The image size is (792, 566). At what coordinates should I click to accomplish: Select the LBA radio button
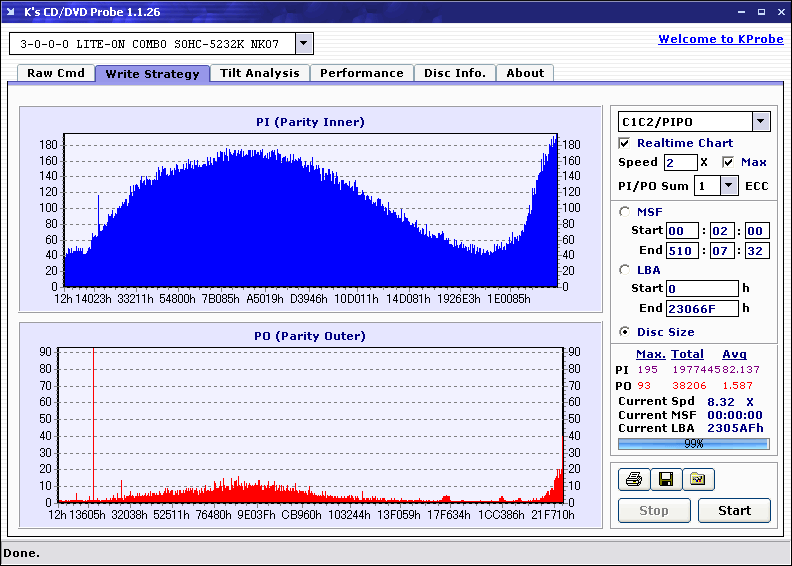(x=625, y=269)
